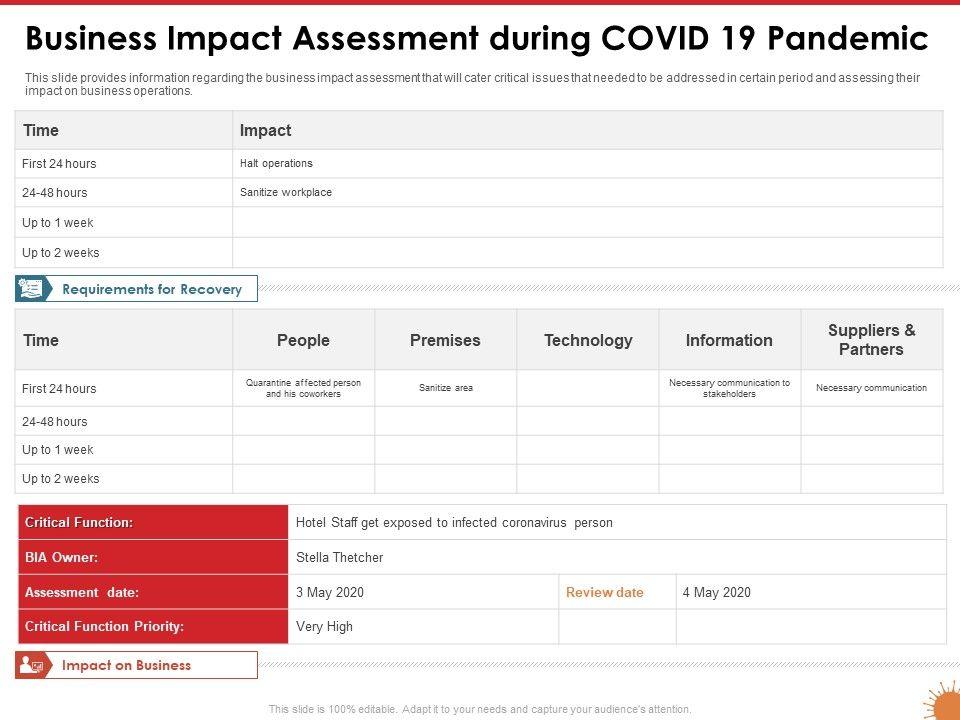Screen dimensions: 960x720
Task: Click the slide title about COVID 19 Pandemic
Action: point(477,38)
